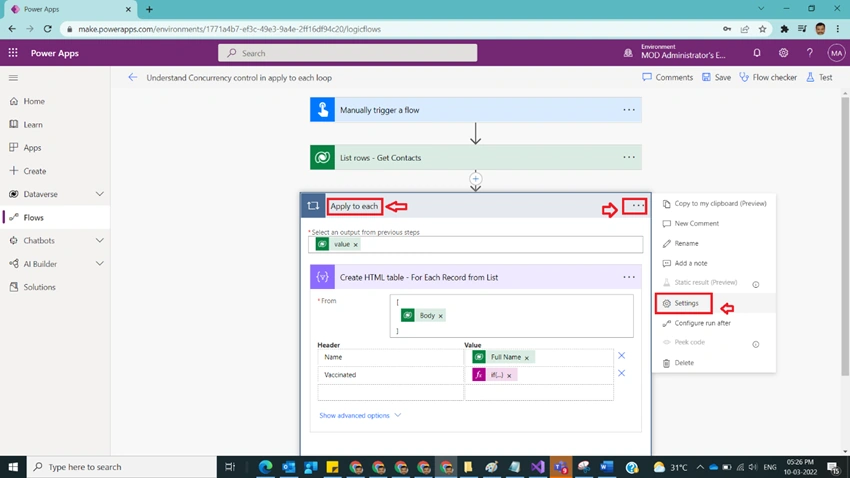Click the Dataverse List rows action icon
Screen dimensions: 850x478
pos(323,158)
